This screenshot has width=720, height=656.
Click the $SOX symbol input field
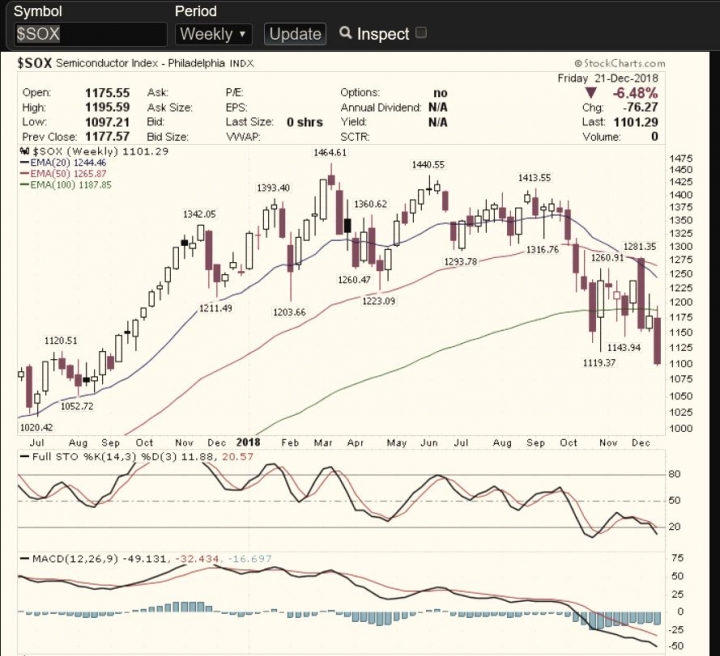click(x=91, y=34)
